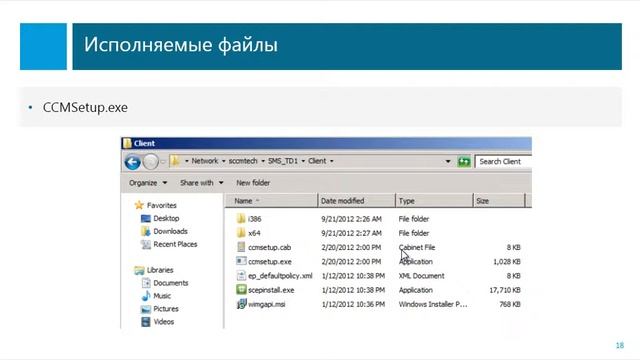Click the 9/21/2012 2:26 AM date cell
The image size is (640, 360).
coord(351,219)
